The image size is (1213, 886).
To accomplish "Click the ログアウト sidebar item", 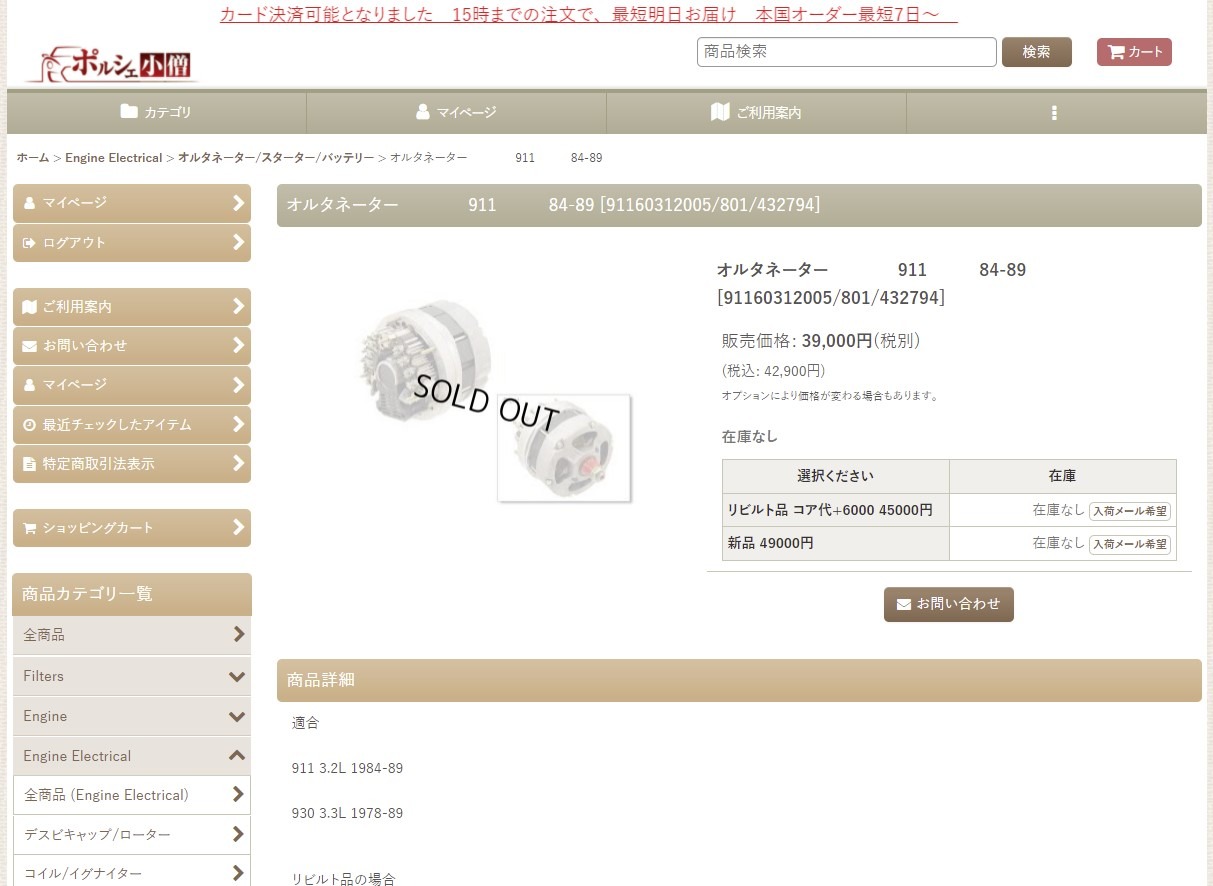I will (x=132, y=242).
